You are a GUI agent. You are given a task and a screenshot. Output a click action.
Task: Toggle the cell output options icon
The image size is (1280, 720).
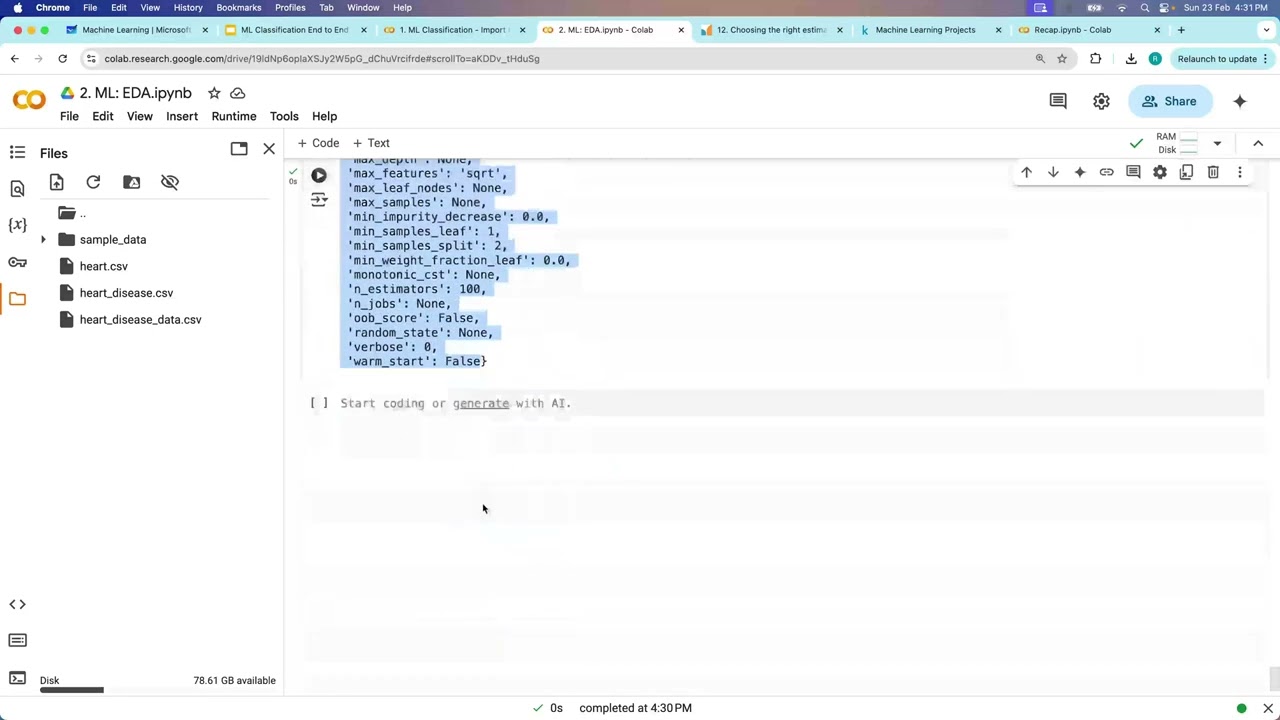(x=319, y=200)
